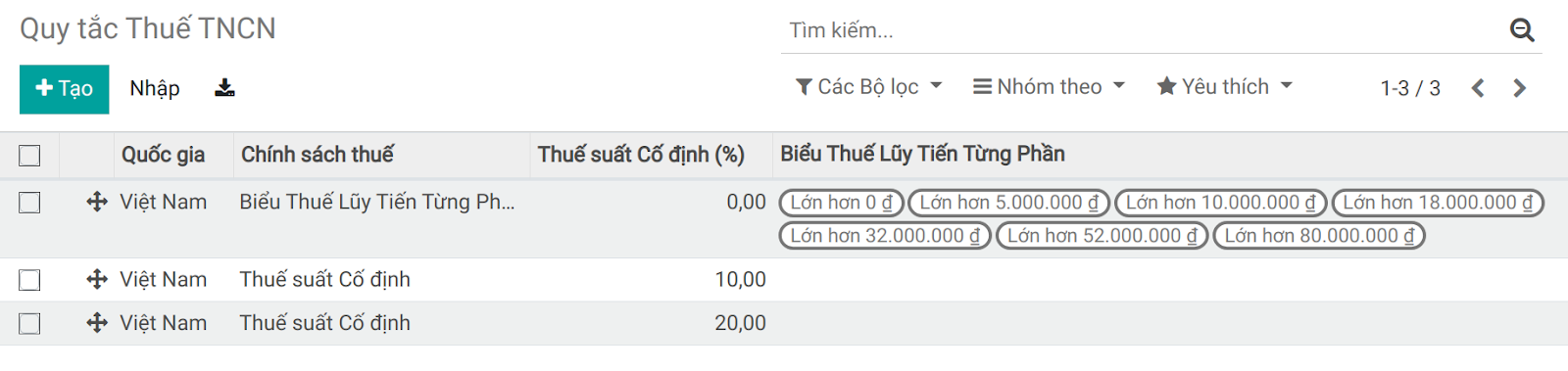
Task: Tick the select-all header checkbox
Action: point(29,155)
